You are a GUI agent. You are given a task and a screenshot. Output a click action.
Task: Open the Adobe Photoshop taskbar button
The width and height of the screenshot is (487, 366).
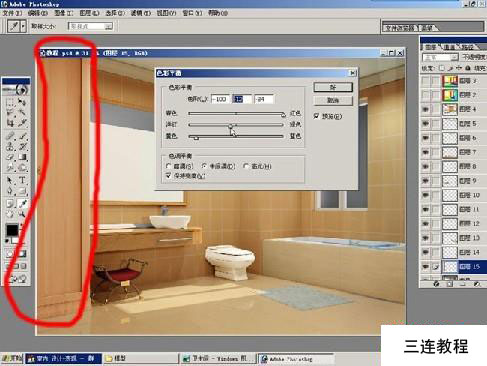pyautogui.click(x=296, y=359)
